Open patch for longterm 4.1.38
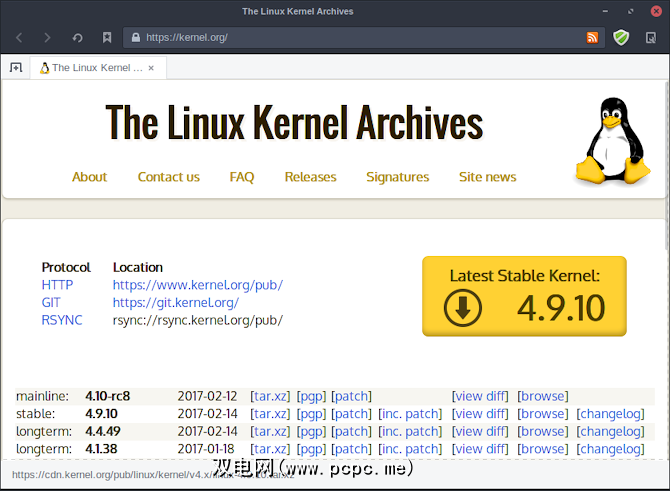 (351, 450)
